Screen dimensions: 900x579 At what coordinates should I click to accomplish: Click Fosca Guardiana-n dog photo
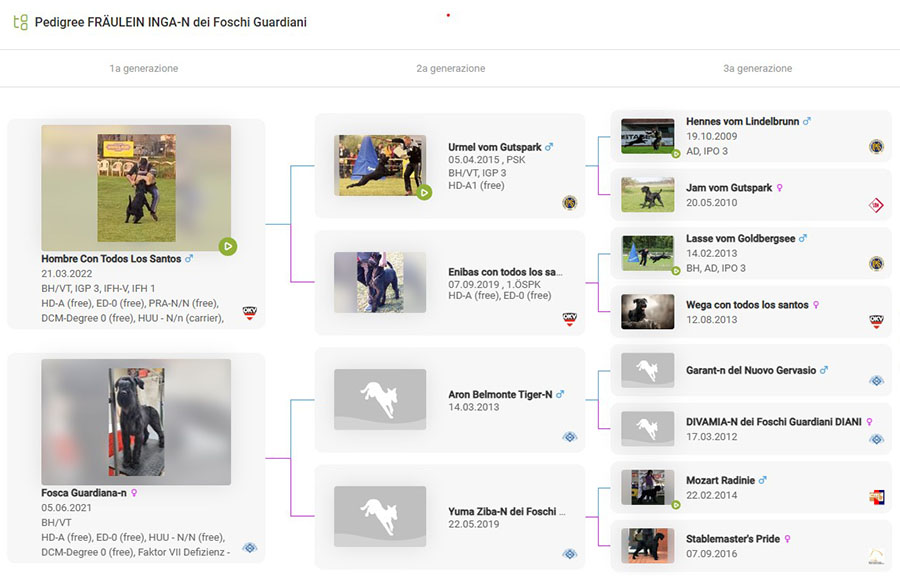(x=136, y=422)
